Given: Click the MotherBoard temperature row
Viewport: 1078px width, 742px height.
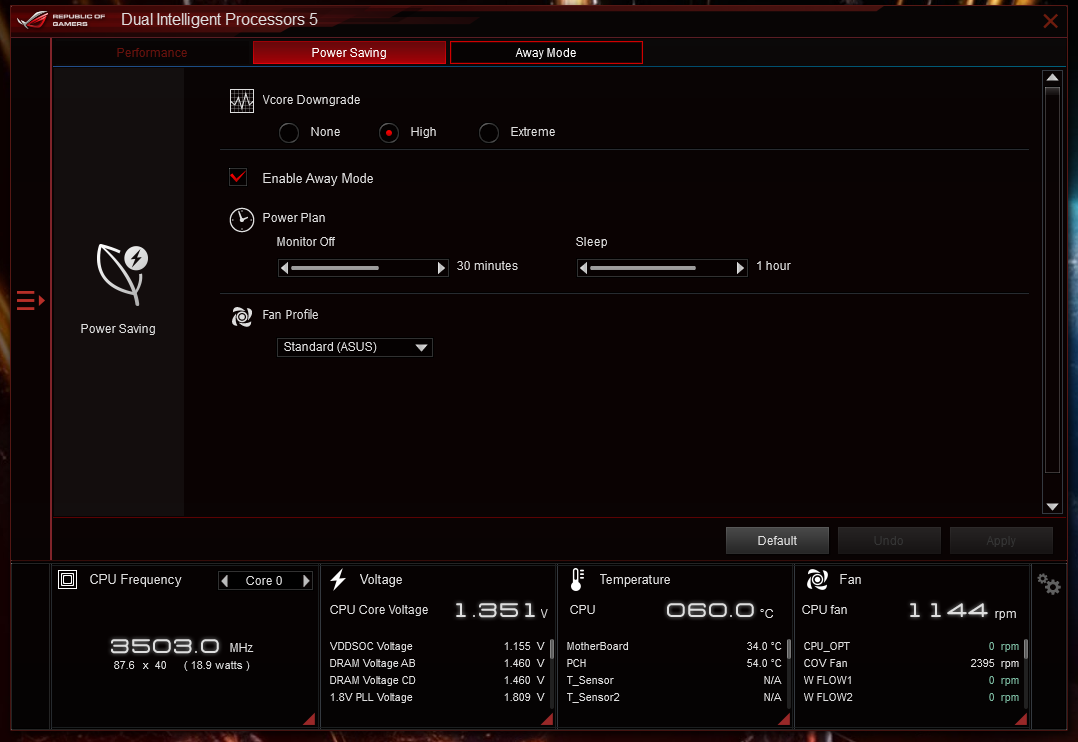Looking at the screenshot, I should tap(674, 646).
